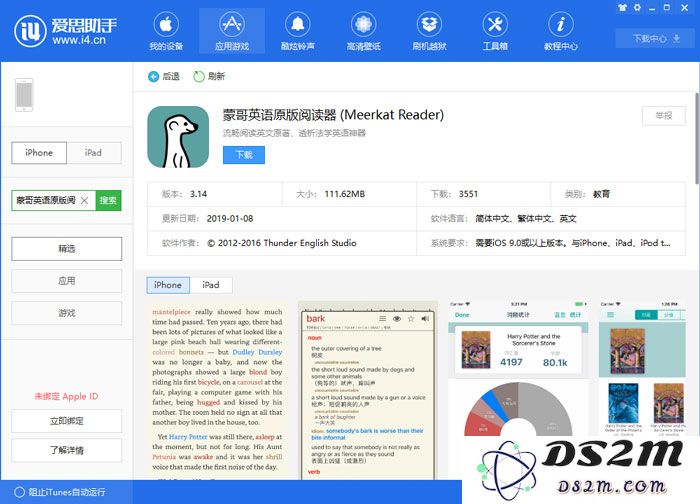Click version value 3.14
This screenshot has height=504, width=700.
(199, 194)
